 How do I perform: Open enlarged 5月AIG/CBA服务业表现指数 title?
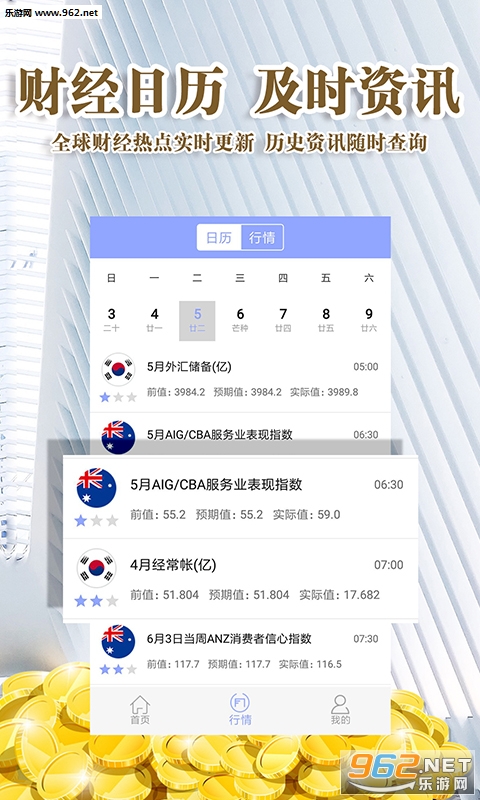click(216, 485)
